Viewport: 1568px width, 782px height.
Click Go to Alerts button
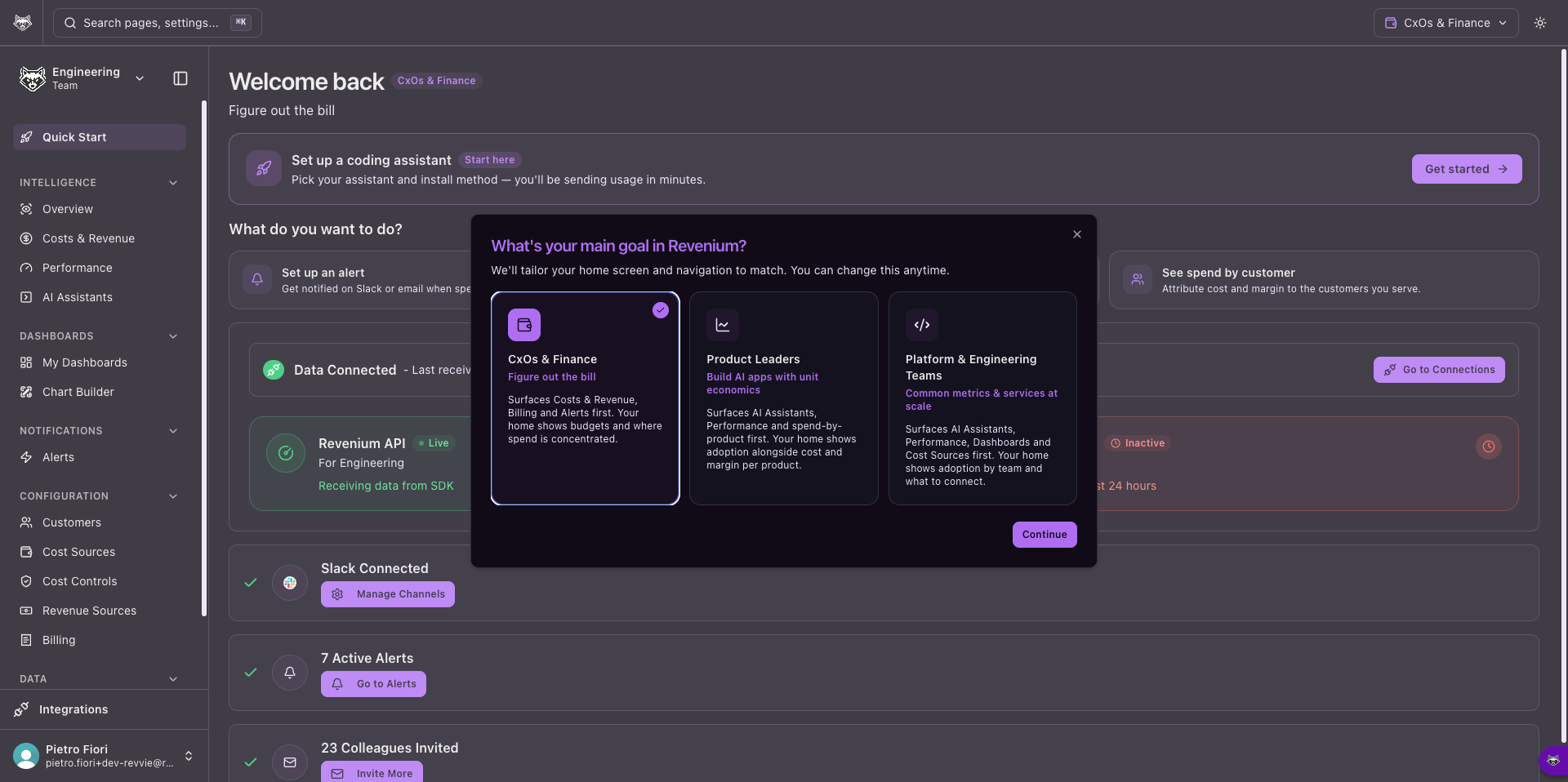coord(373,684)
